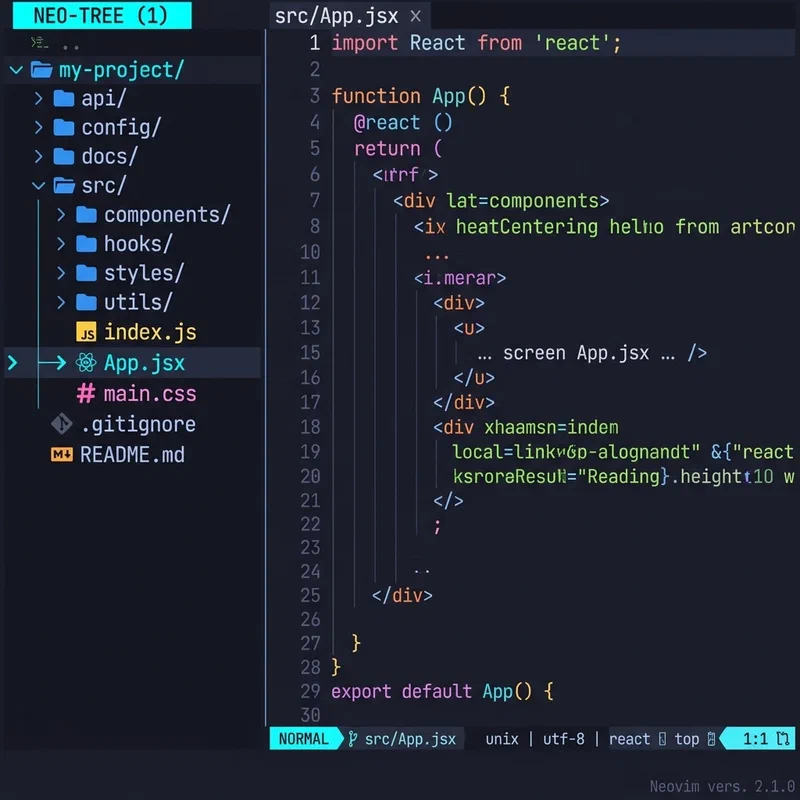Click the 'screen App.jsx' text on line 15
The image size is (800, 800).
[576, 353]
